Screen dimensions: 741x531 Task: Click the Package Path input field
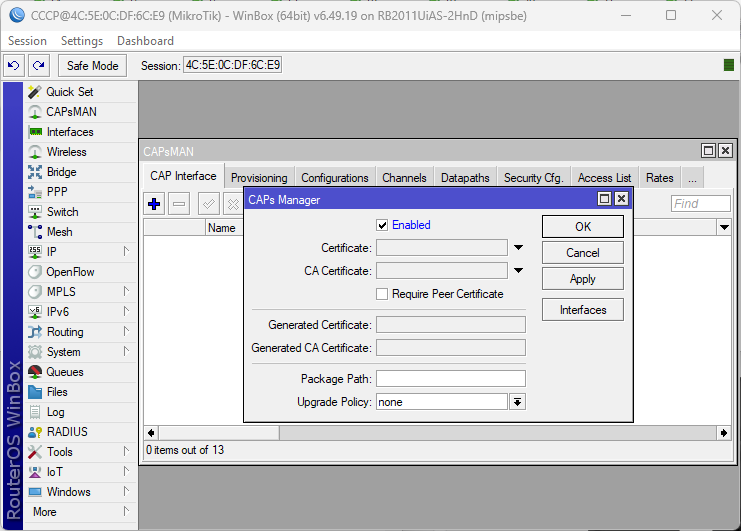click(x=451, y=379)
